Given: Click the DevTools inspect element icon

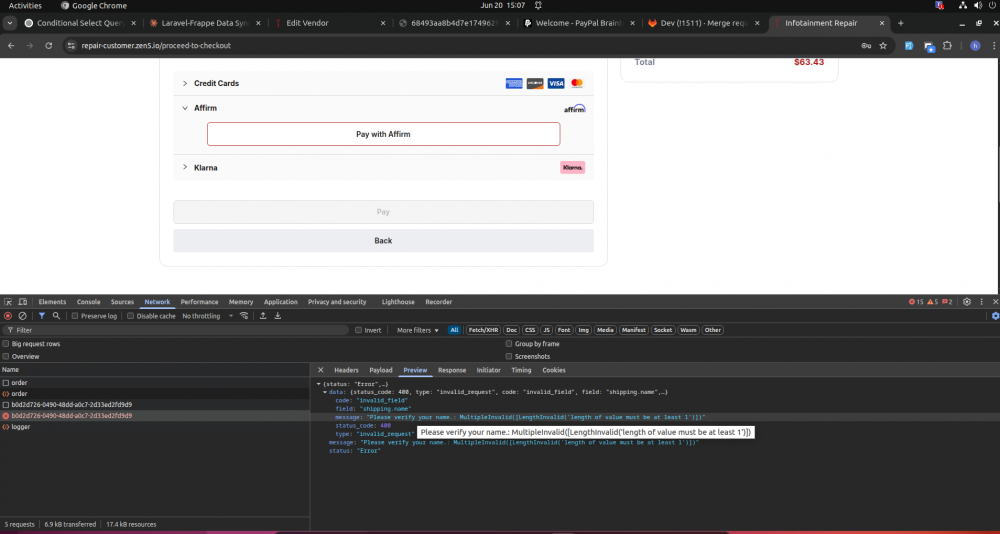Looking at the screenshot, I should 9,302.
